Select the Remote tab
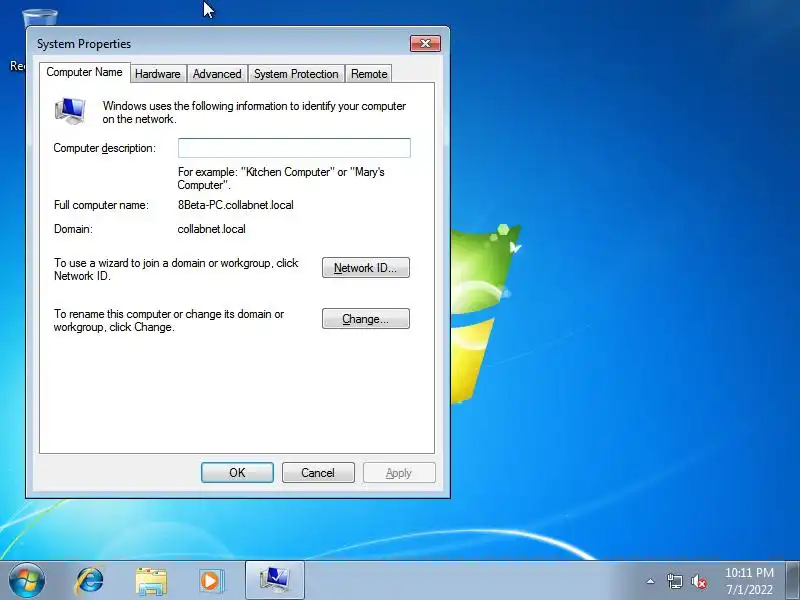Image resolution: width=800 pixels, height=600 pixels. pos(369,74)
